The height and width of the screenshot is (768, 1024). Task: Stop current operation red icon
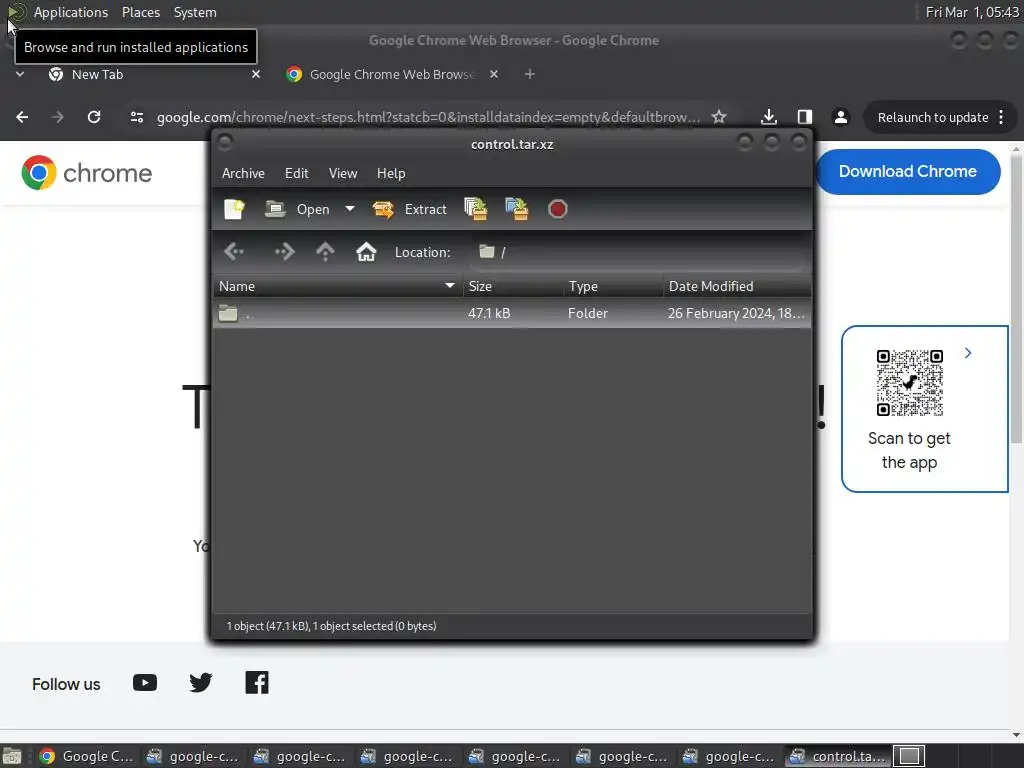pos(558,209)
